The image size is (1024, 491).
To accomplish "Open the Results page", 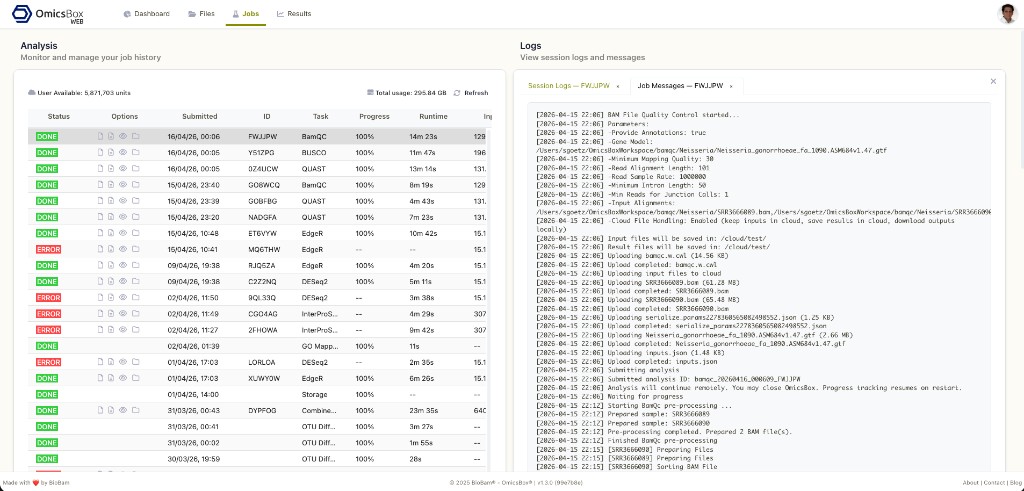I will (294, 14).
